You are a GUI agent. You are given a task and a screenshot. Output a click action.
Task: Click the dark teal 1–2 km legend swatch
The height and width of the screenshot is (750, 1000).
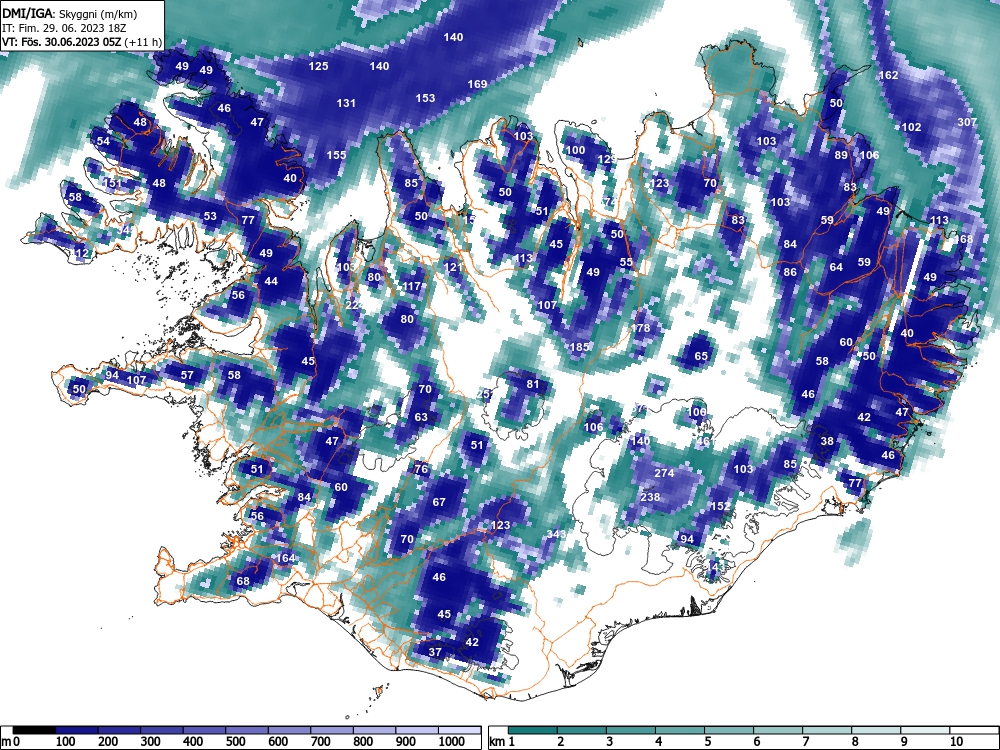[533, 730]
